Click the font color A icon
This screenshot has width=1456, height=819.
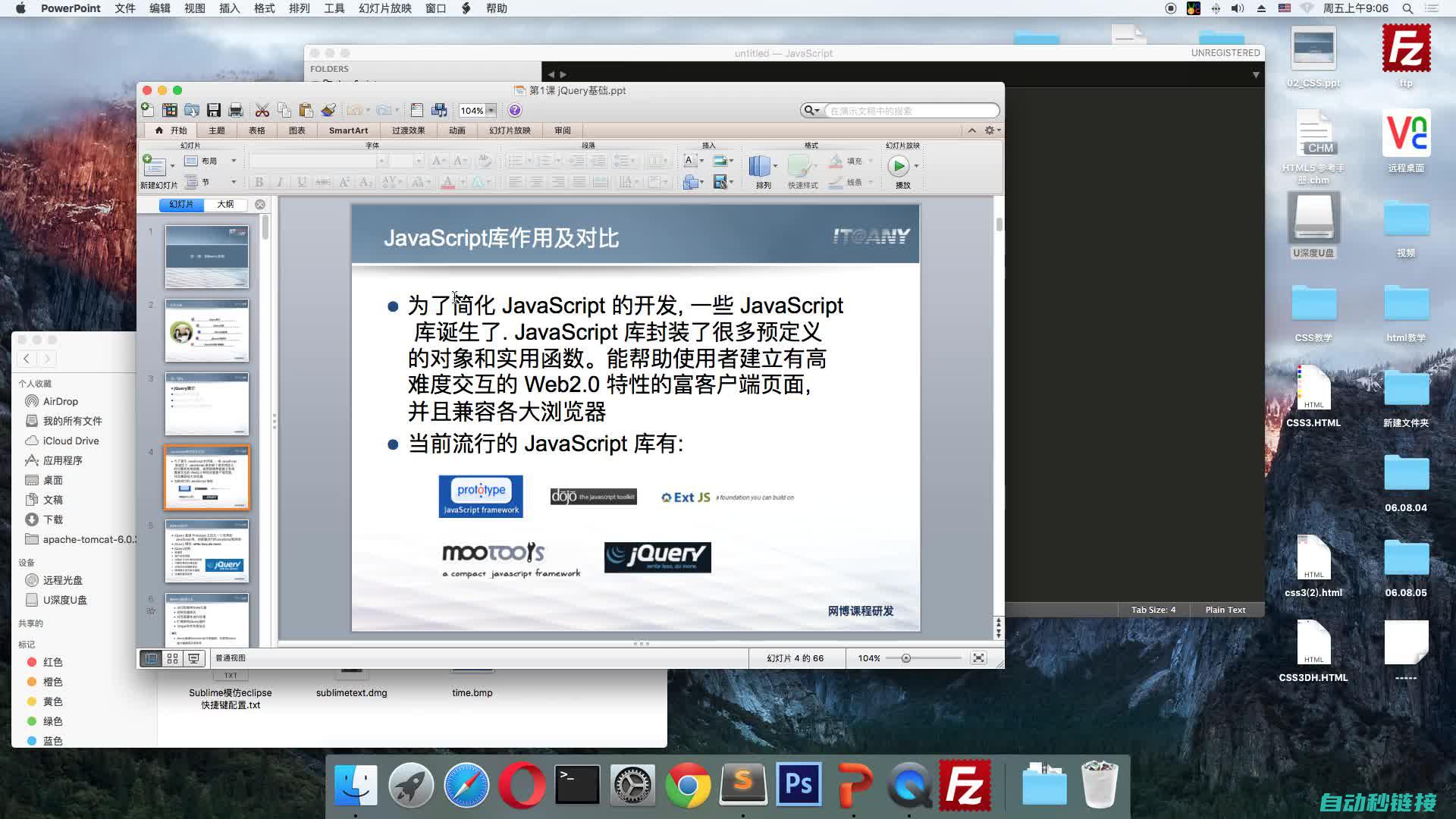pyautogui.click(x=447, y=182)
